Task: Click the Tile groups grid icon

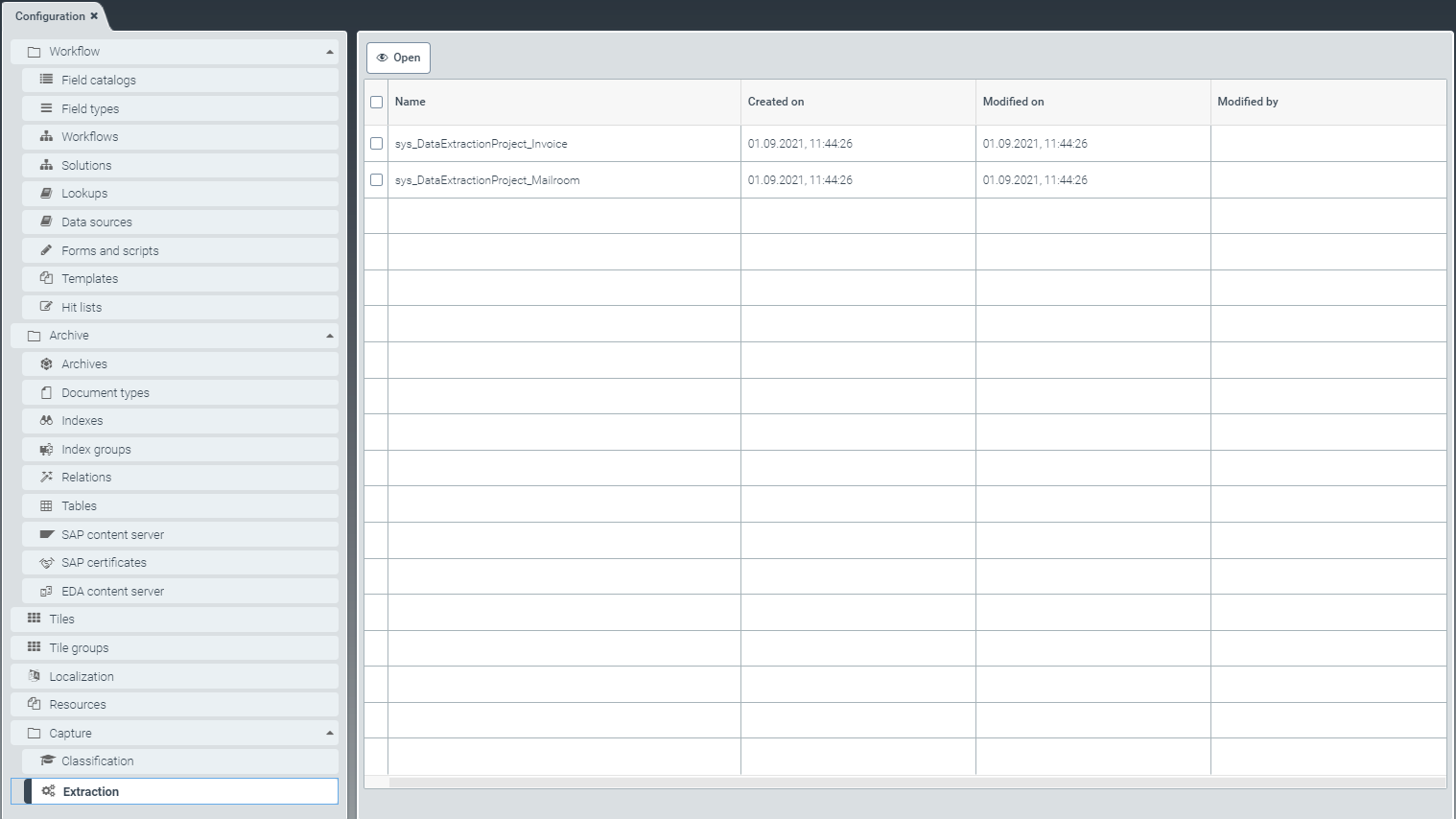Action: pos(35,647)
